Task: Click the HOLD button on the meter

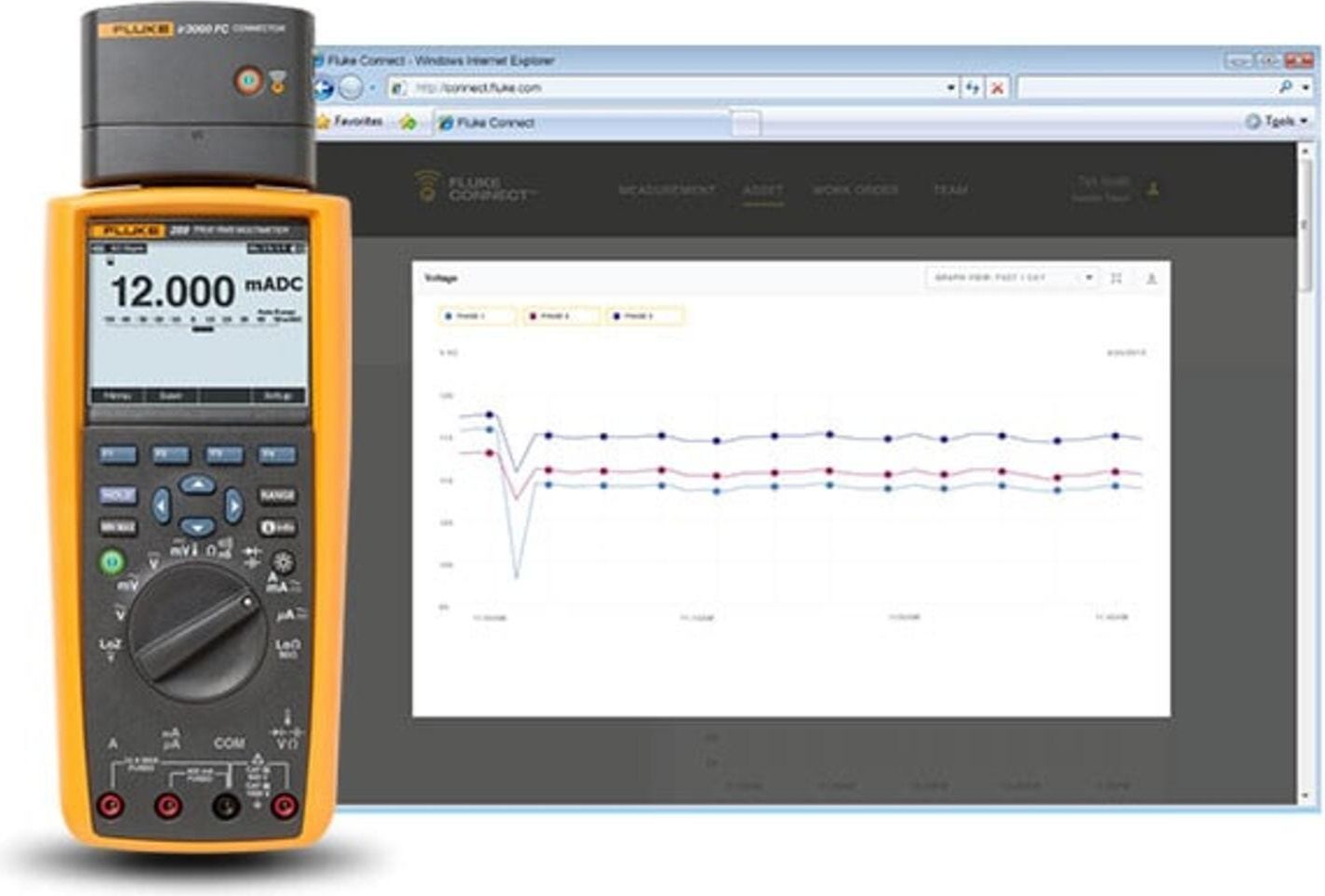Action: pos(118,495)
